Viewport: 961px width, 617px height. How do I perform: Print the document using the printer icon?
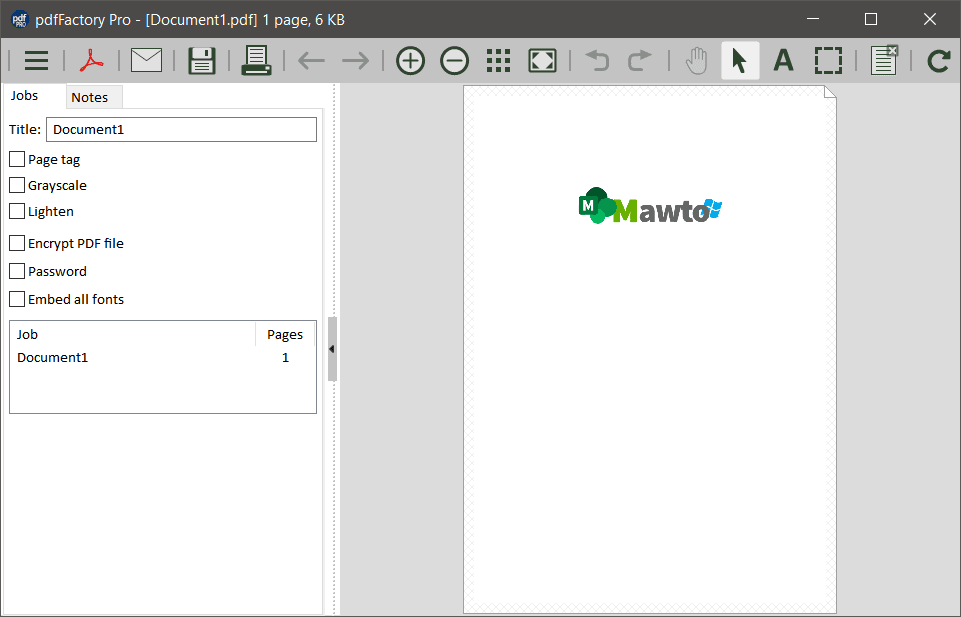click(256, 60)
